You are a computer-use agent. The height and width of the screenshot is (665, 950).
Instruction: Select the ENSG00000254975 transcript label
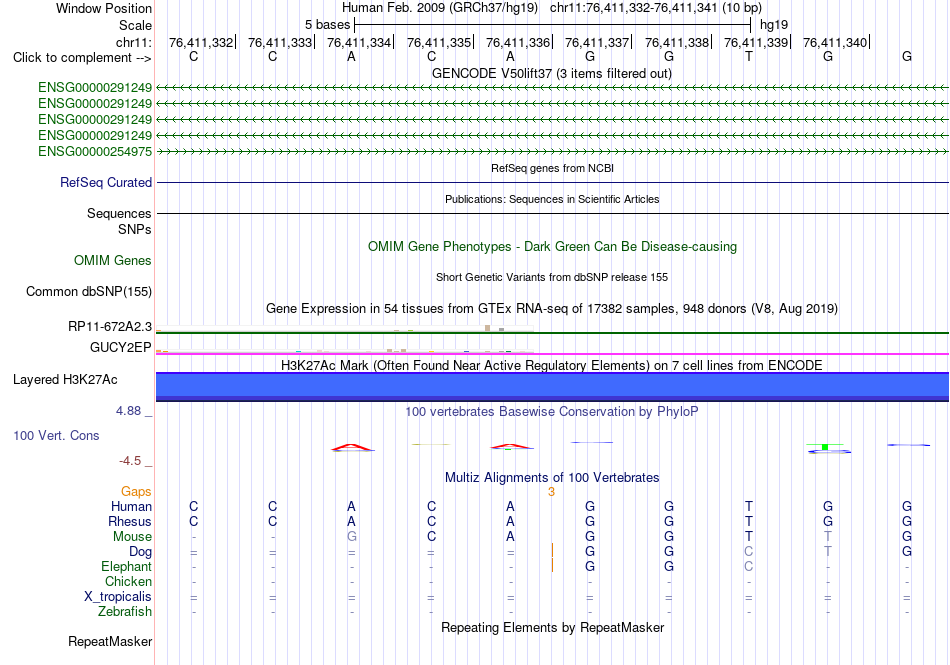point(95,151)
